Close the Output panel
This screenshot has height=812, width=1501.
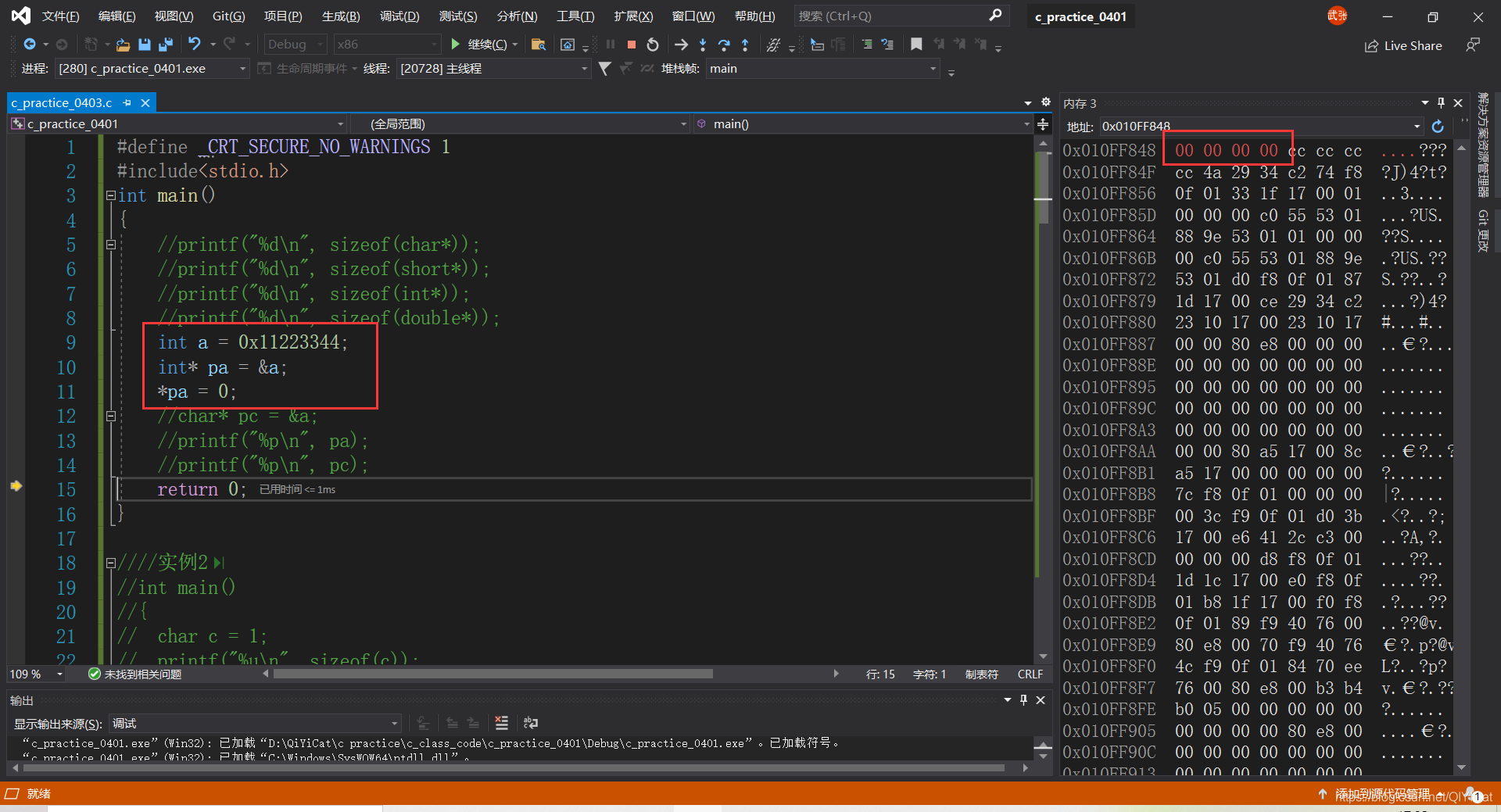pos(1041,700)
